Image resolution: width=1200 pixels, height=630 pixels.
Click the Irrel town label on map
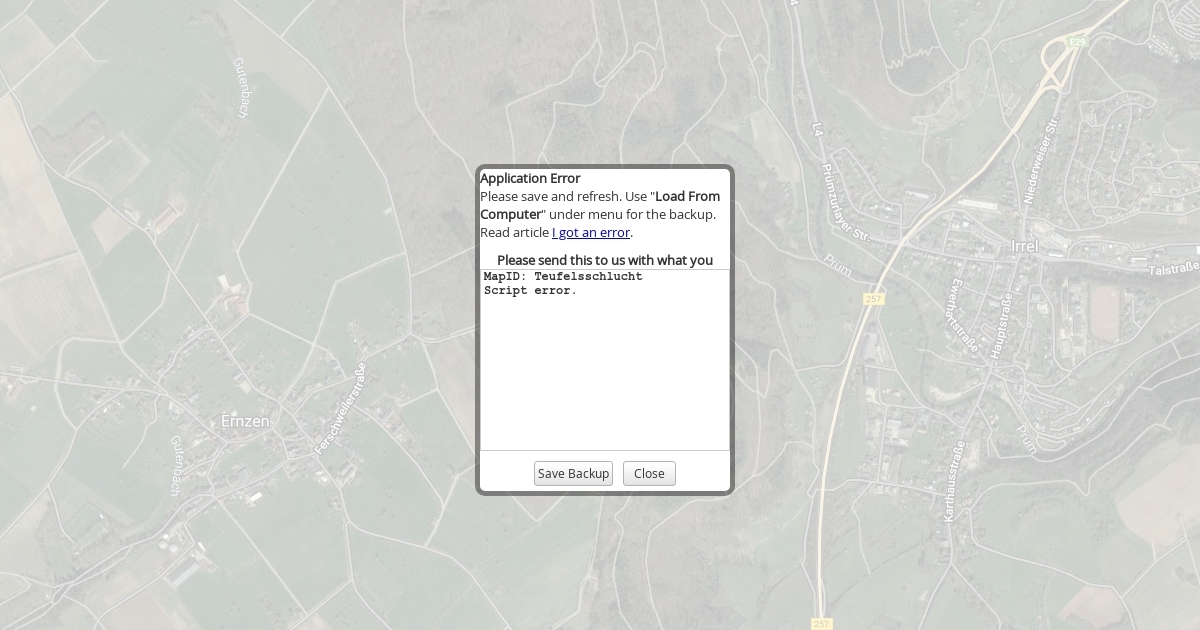pyautogui.click(x=1025, y=245)
